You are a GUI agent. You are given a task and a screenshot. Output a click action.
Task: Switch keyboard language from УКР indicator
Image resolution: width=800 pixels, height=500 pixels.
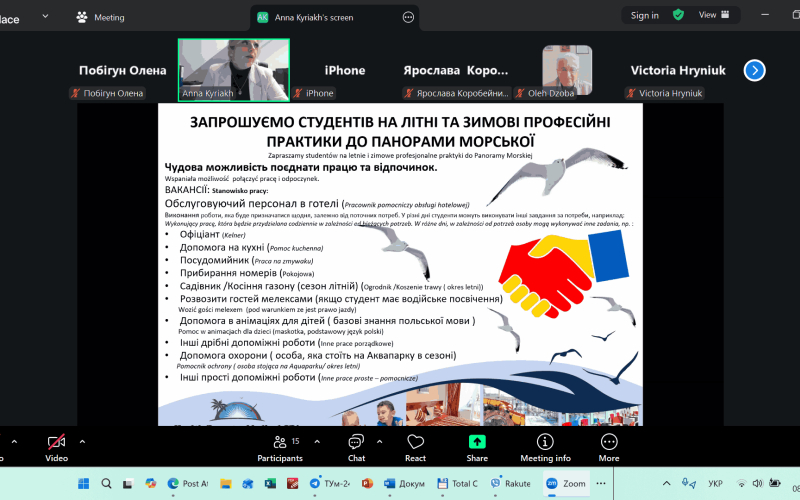click(x=715, y=483)
